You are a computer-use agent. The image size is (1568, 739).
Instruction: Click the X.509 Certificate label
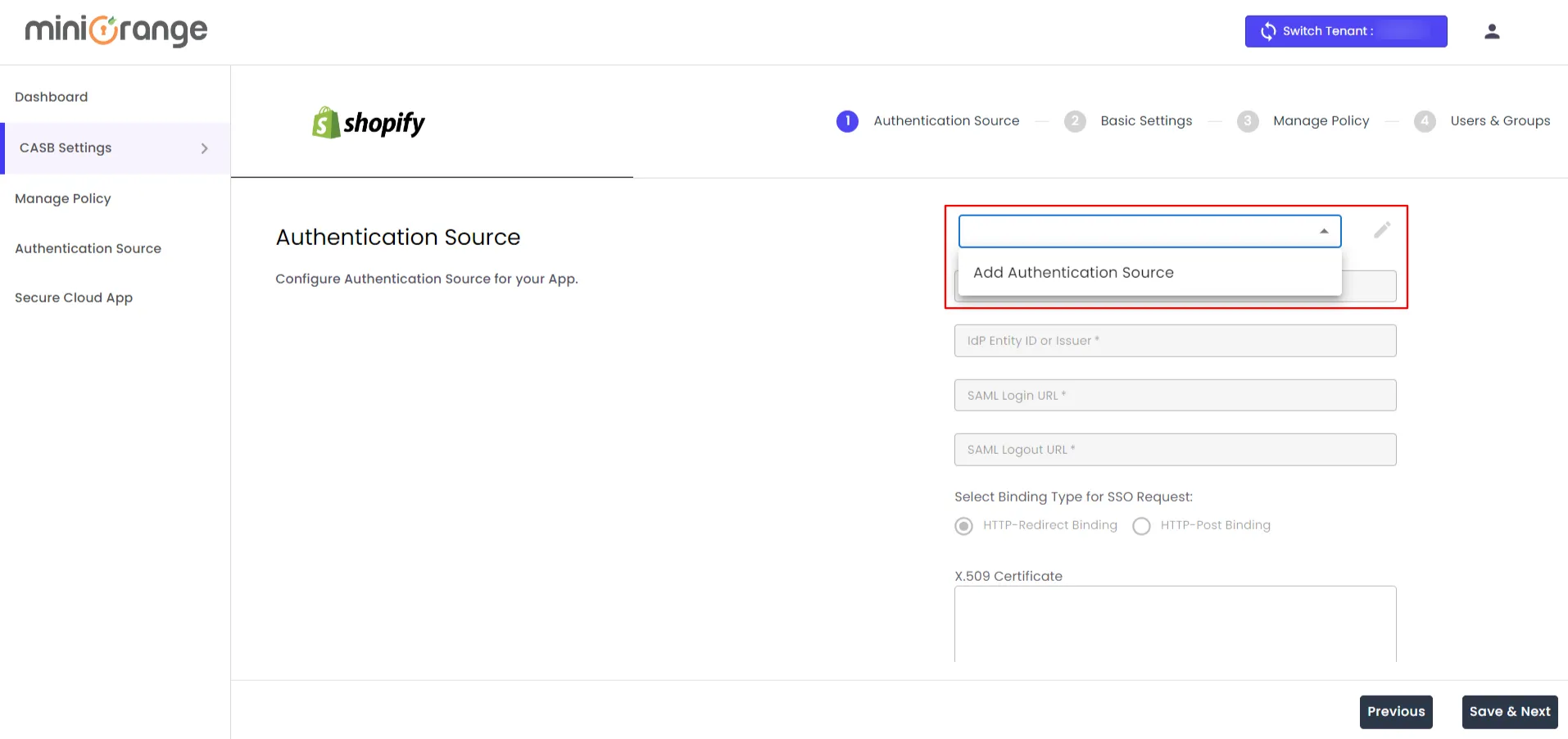point(1008,576)
